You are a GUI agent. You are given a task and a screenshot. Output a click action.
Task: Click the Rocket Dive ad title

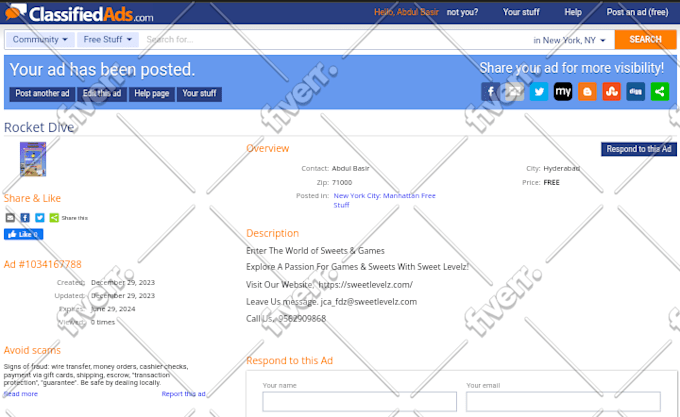(x=39, y=127)
